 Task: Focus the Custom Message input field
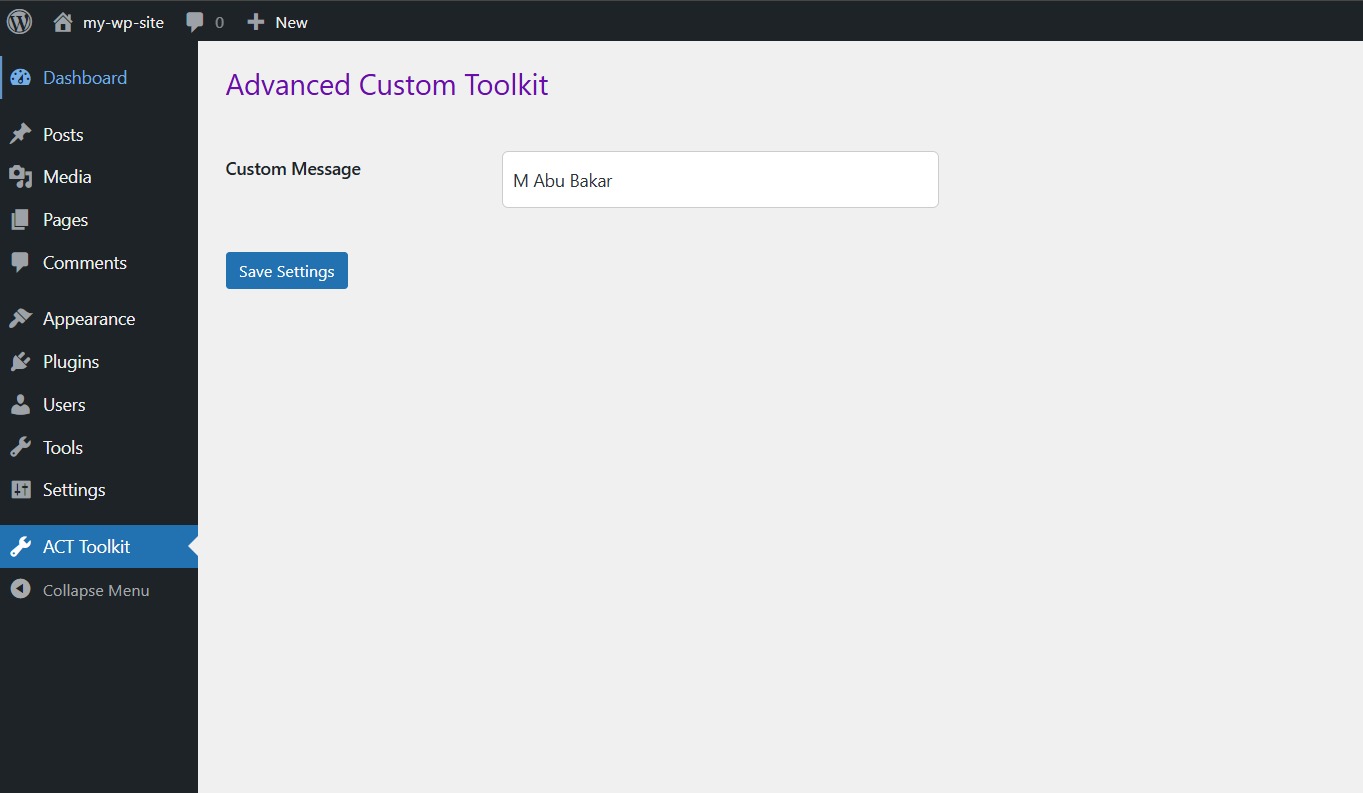pos(720,180)
